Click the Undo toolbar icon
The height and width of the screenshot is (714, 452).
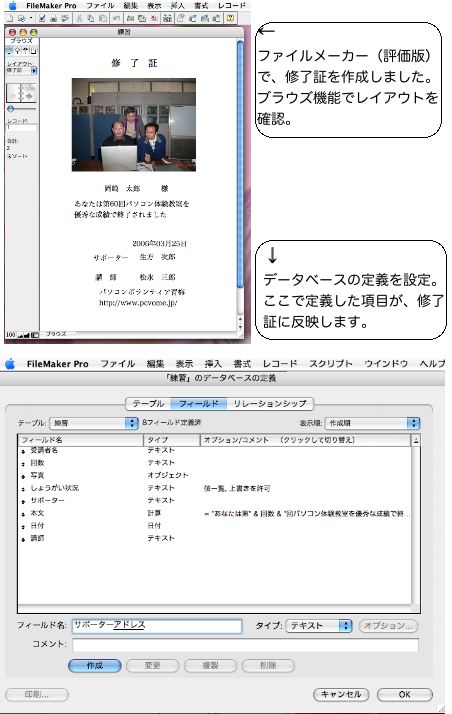tap(116, 19)
